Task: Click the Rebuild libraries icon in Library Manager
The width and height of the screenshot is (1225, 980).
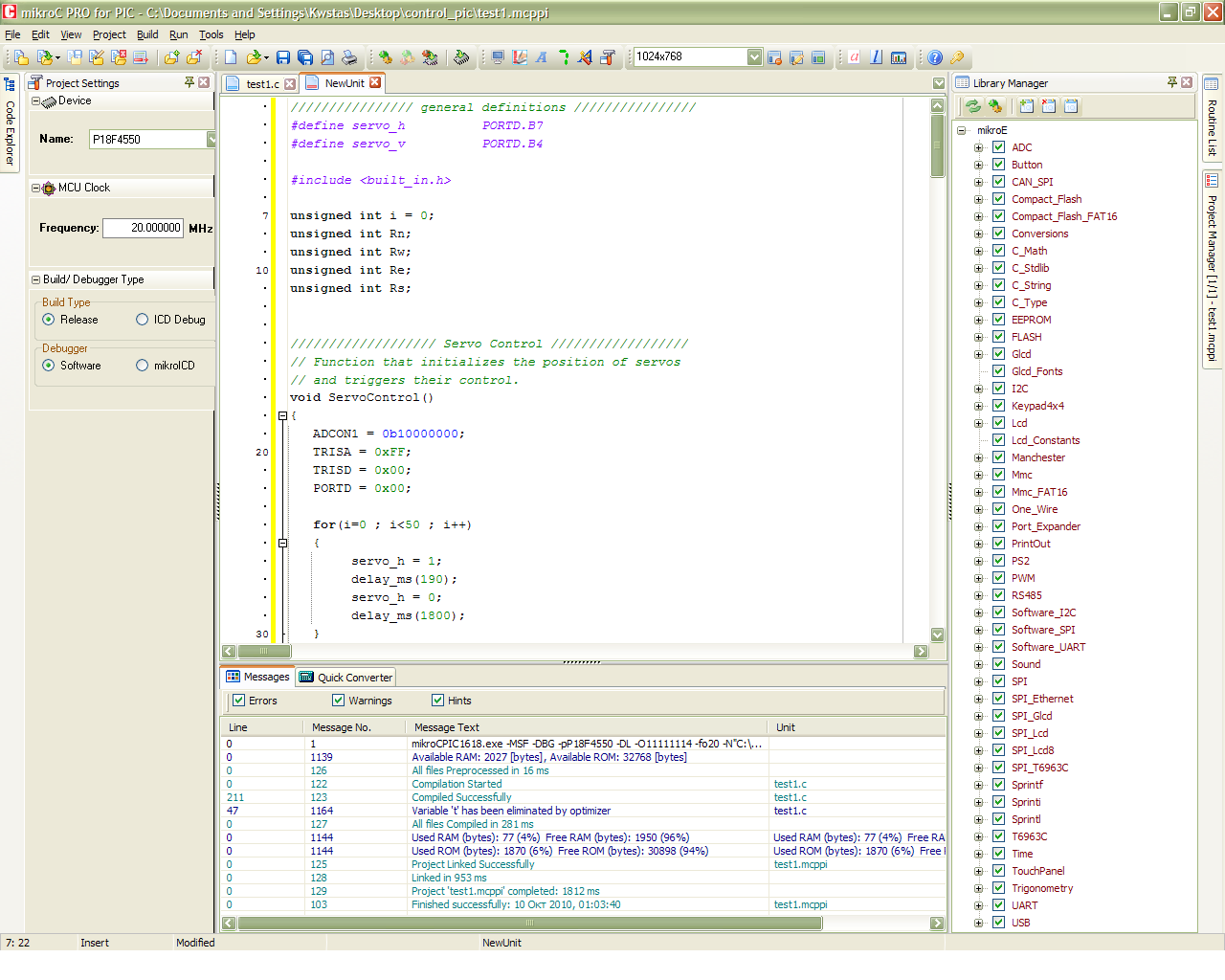Action: pos(995,106)
